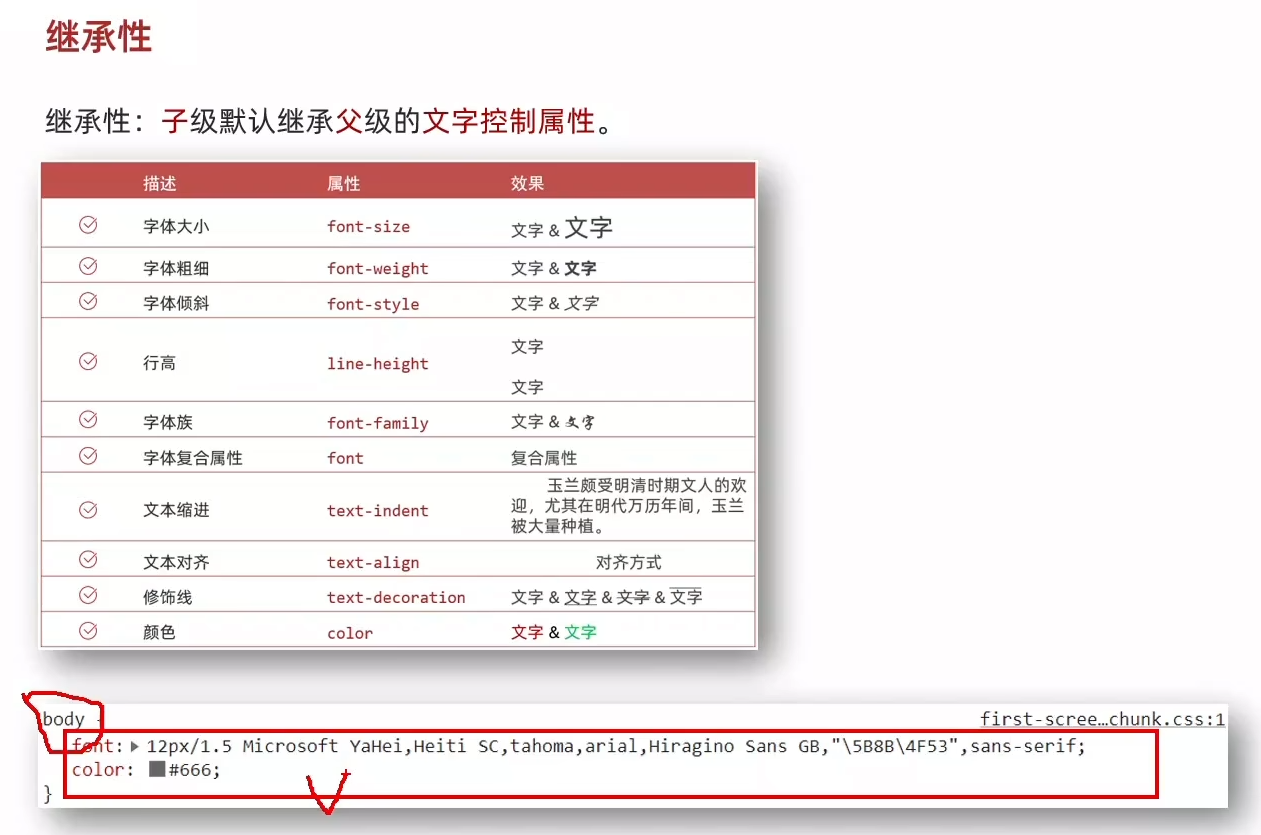The height and width of the screenshot is (835, 1261).
Task: Select the 字体族 description cell
Action: click(x=168, y=422)
